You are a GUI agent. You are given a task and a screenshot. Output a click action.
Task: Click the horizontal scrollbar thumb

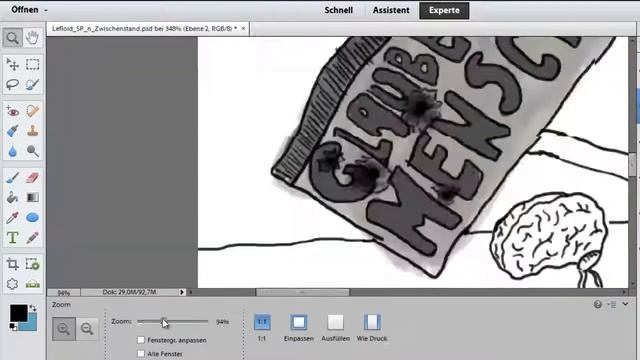pos(302,292)
